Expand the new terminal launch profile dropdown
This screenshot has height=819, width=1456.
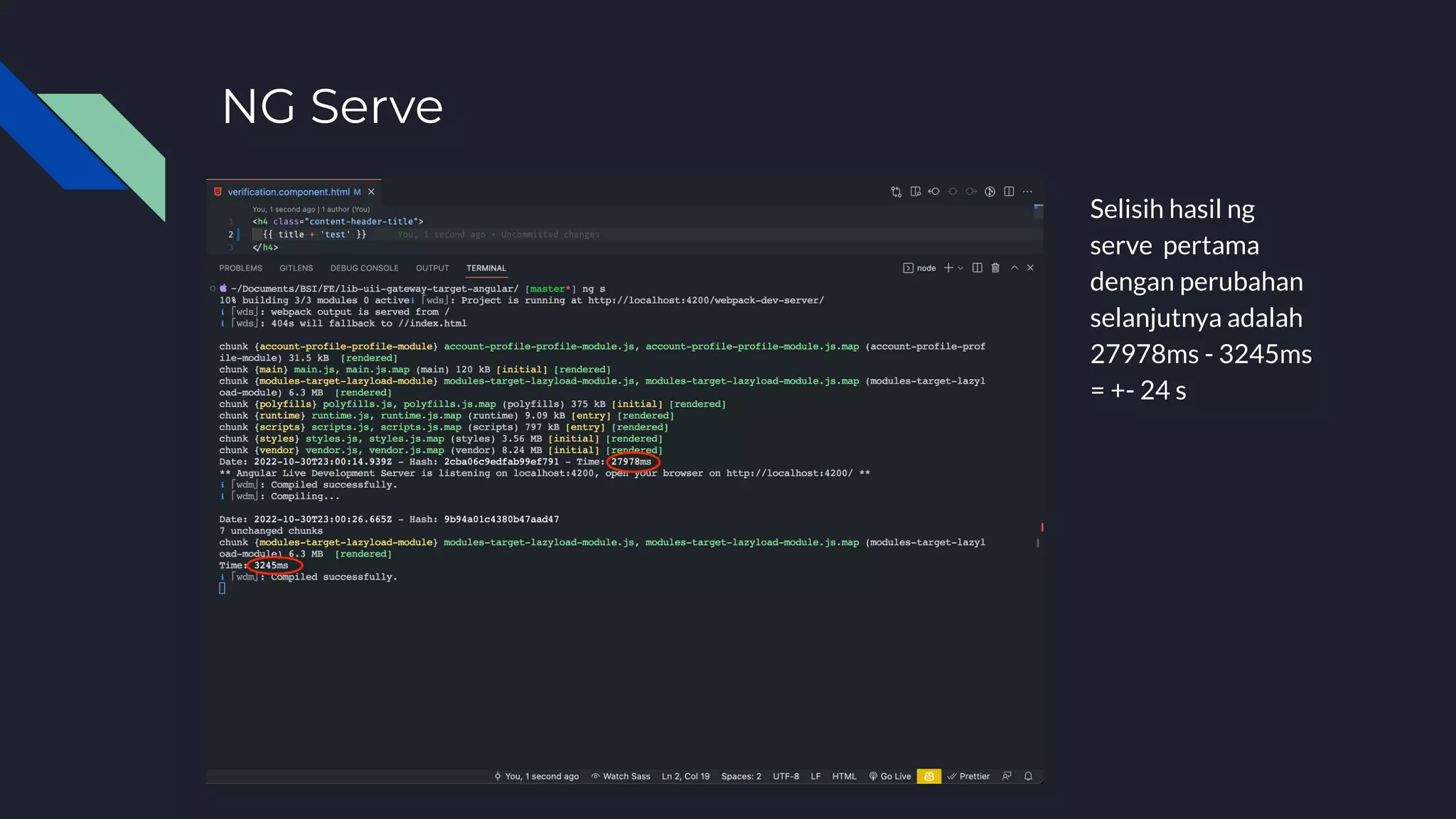[960, 268]
